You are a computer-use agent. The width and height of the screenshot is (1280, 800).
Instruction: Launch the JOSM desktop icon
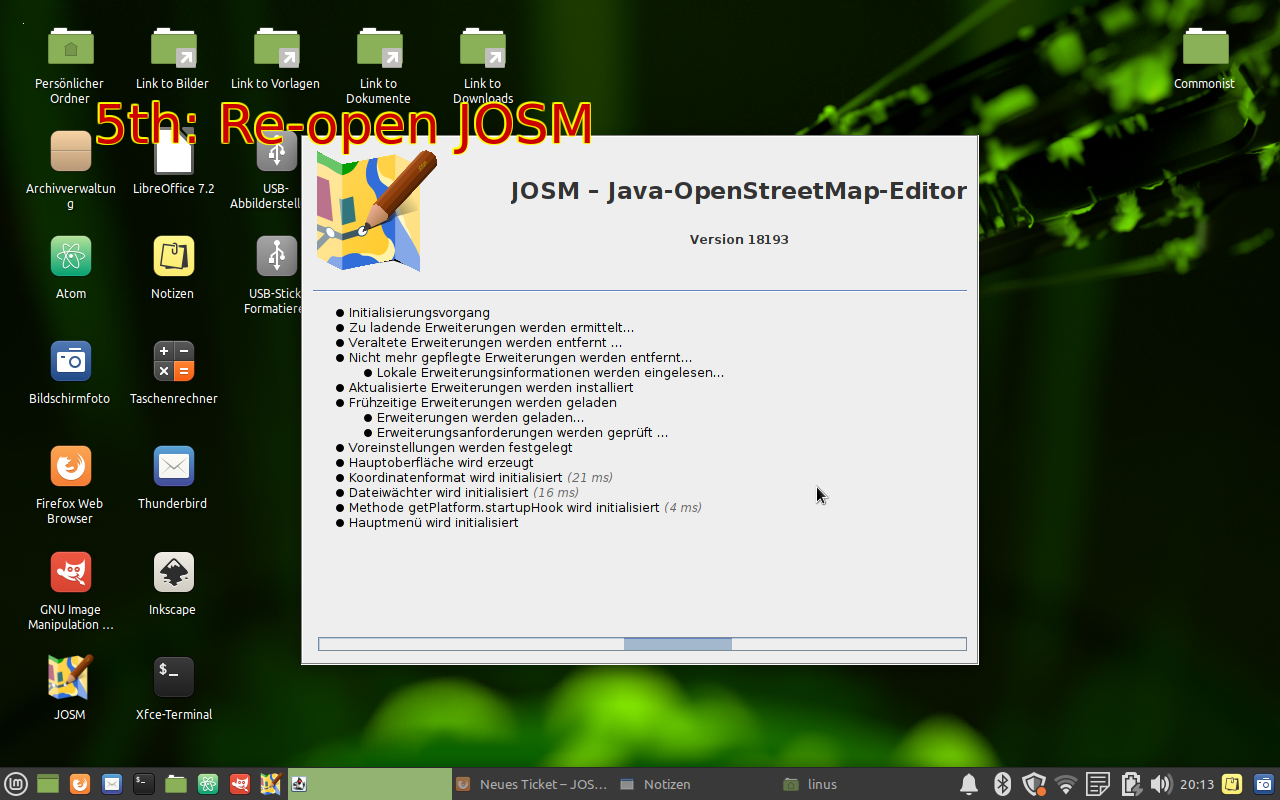71,677
